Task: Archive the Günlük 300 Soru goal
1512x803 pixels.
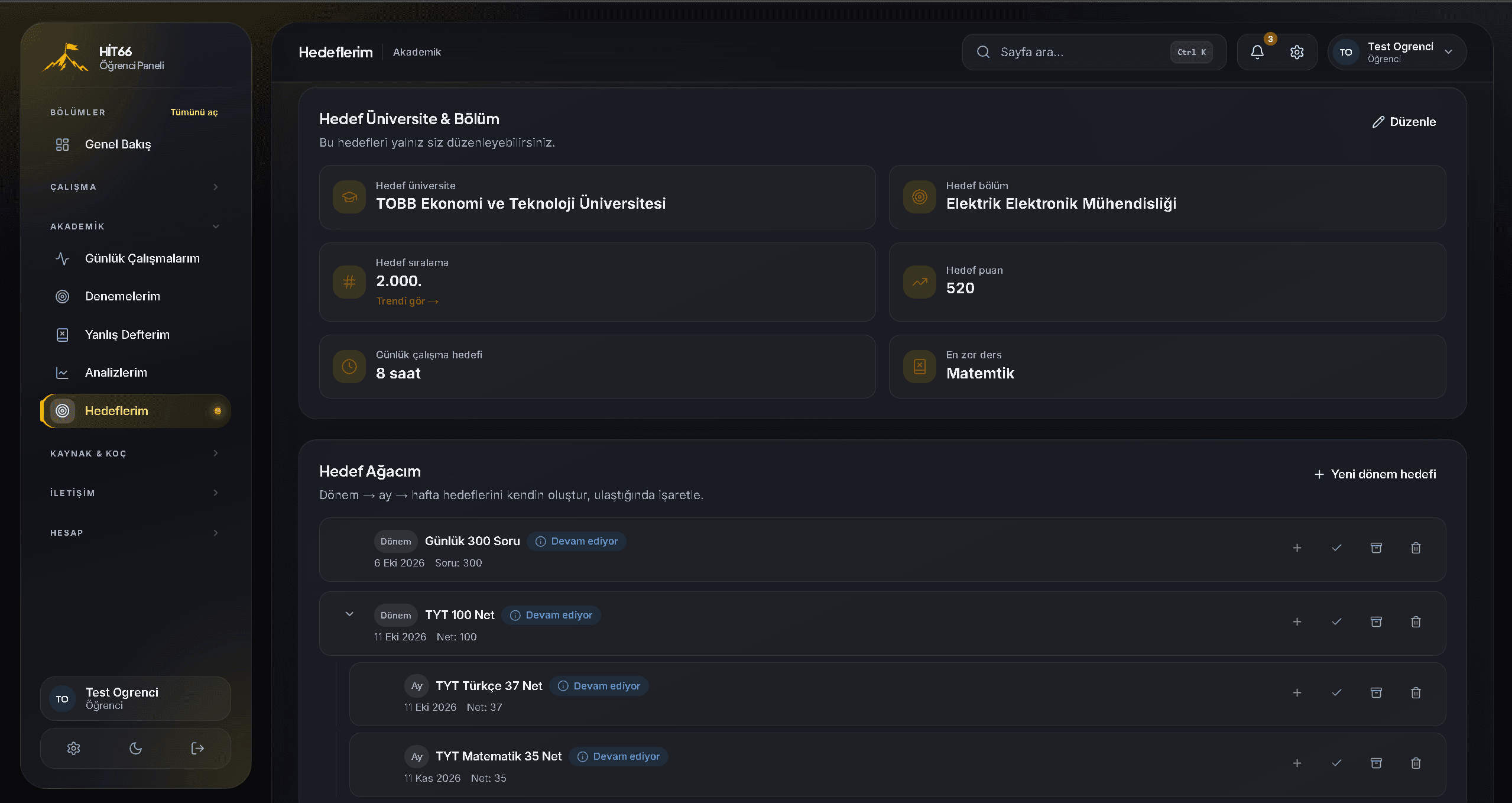Action: click(x=1376, y=548)
